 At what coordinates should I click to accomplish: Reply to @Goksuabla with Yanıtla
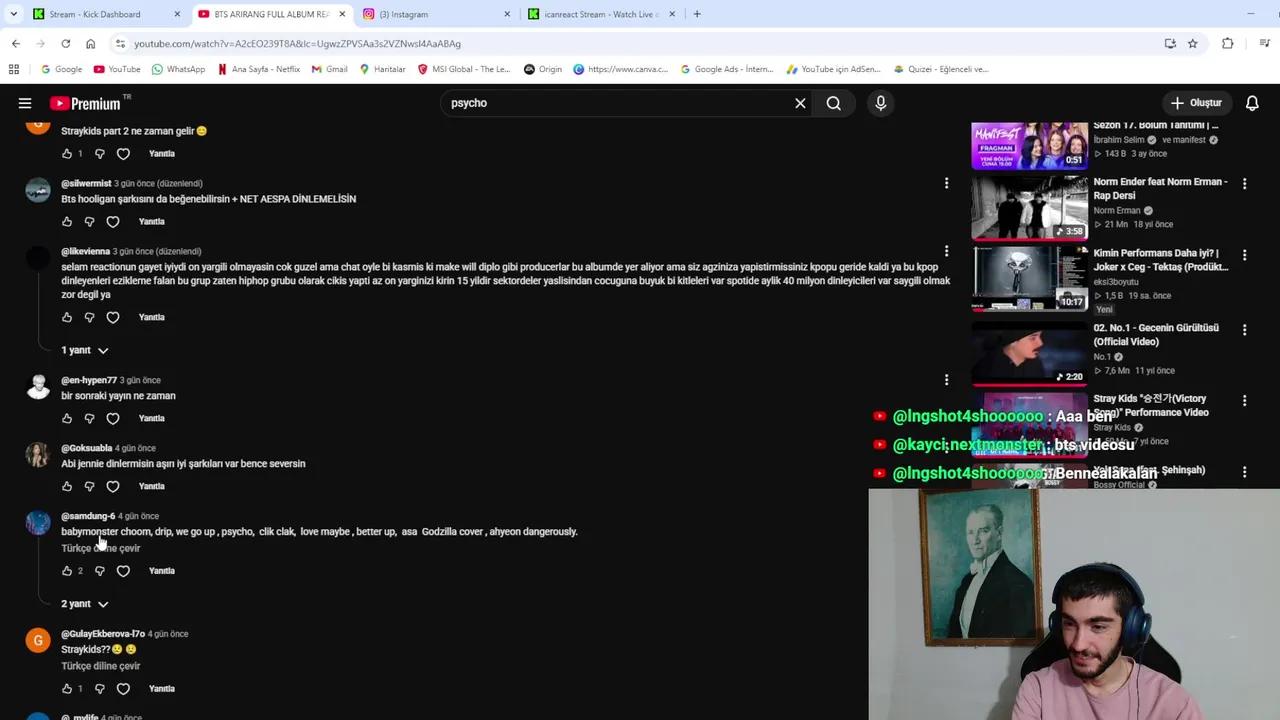pos(151,487)
